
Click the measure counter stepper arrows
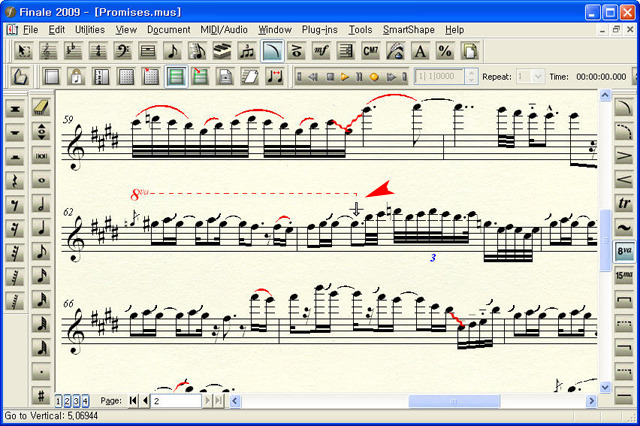click(x=471, y=76)
